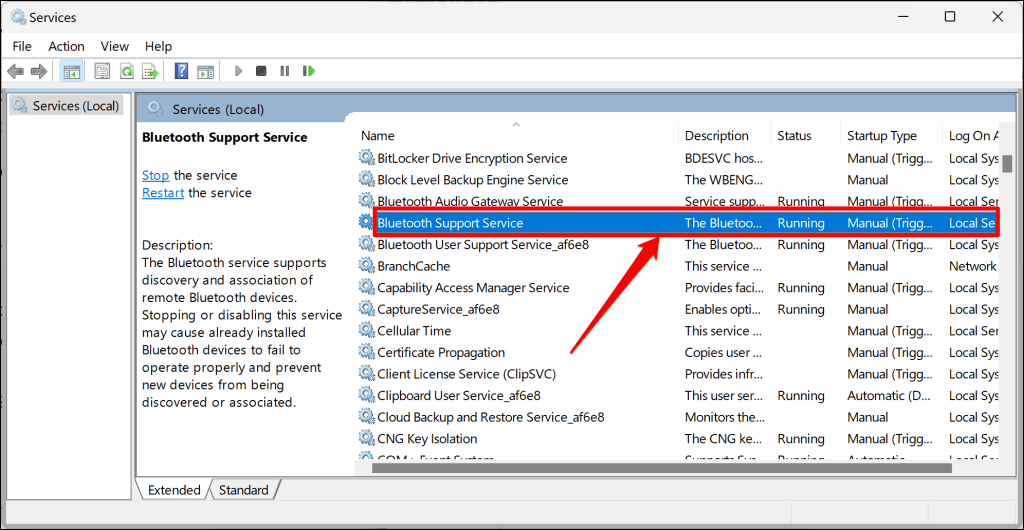The width and height of the screenshot is (1024, 530).
Task: Open the Help menu
Action: (x=159, y=46)
